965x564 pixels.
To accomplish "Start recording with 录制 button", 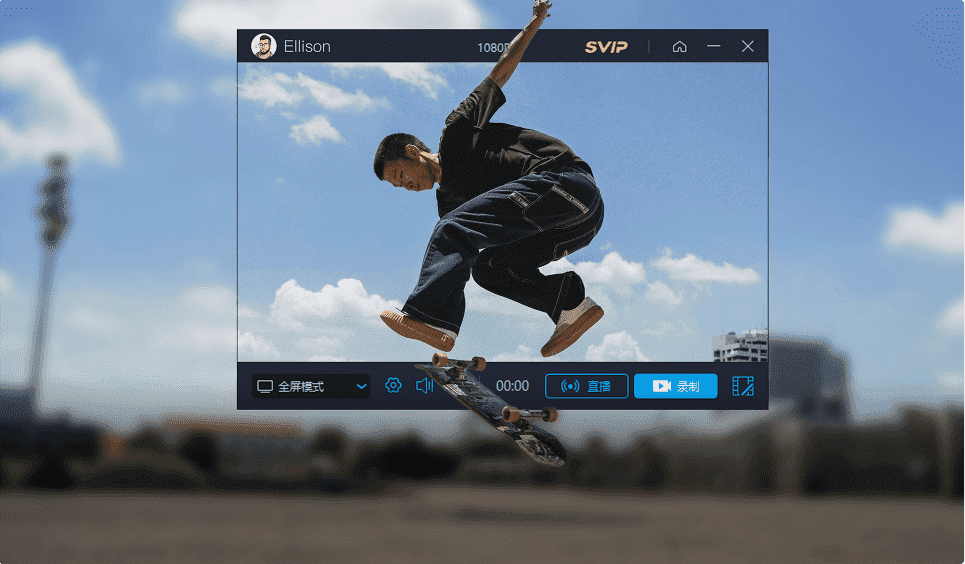I will point(675,386).
